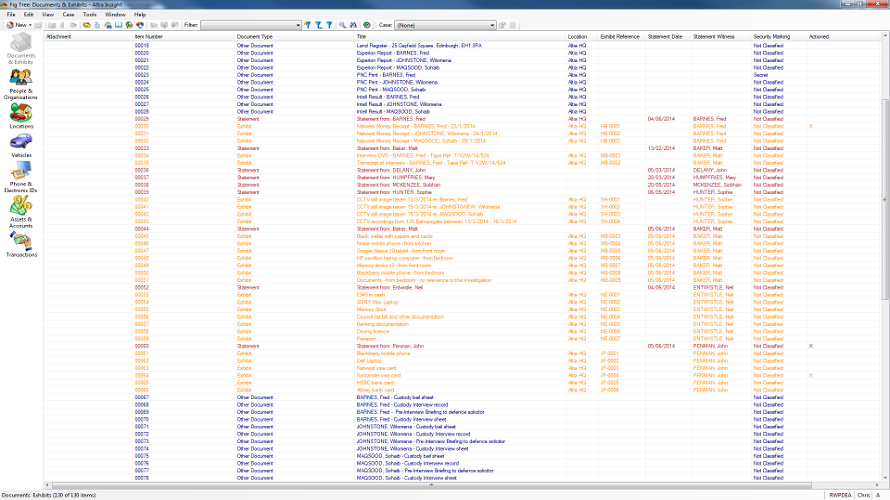Sort by the Item Number column header
The height and width of the screenshot is (500, 890).
tap(184, 36)
